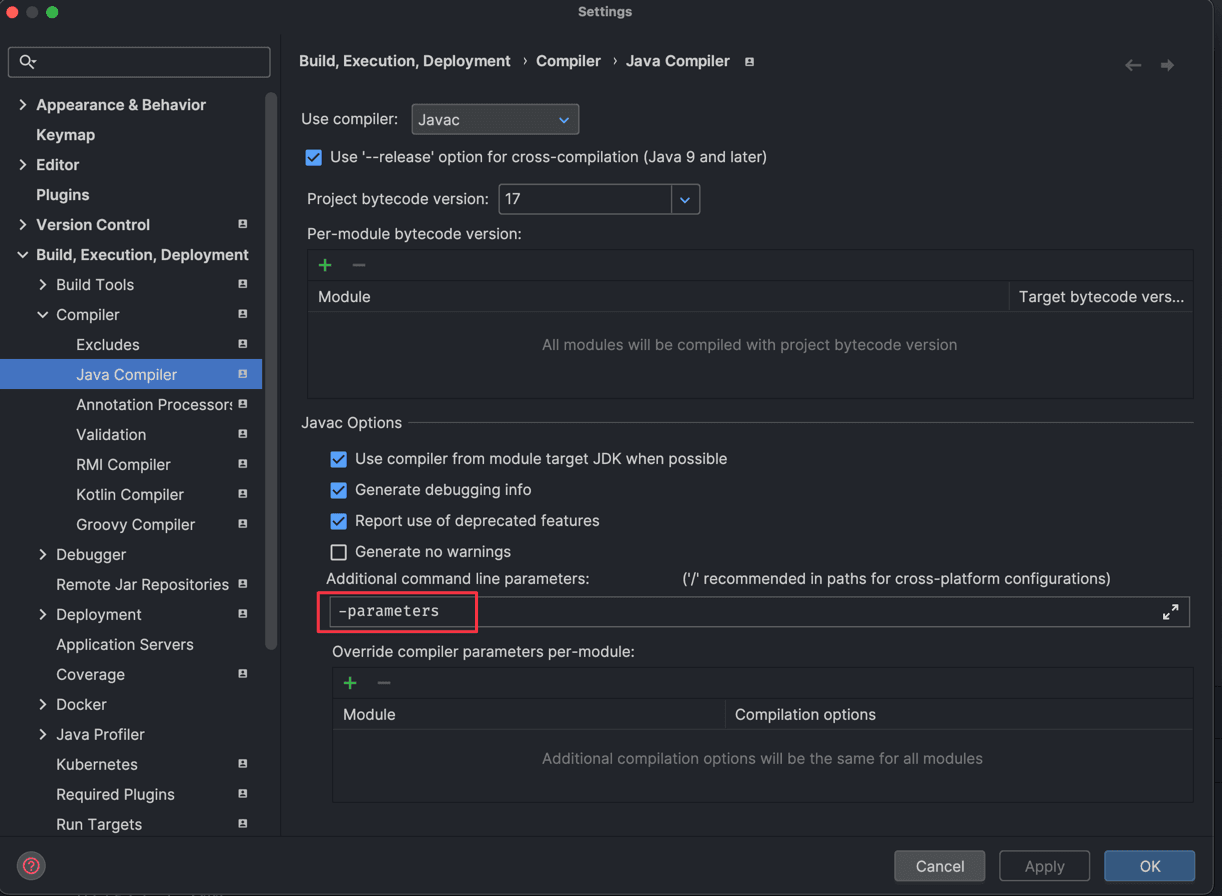Click the forward navigation arrow

coord(1167,65)
